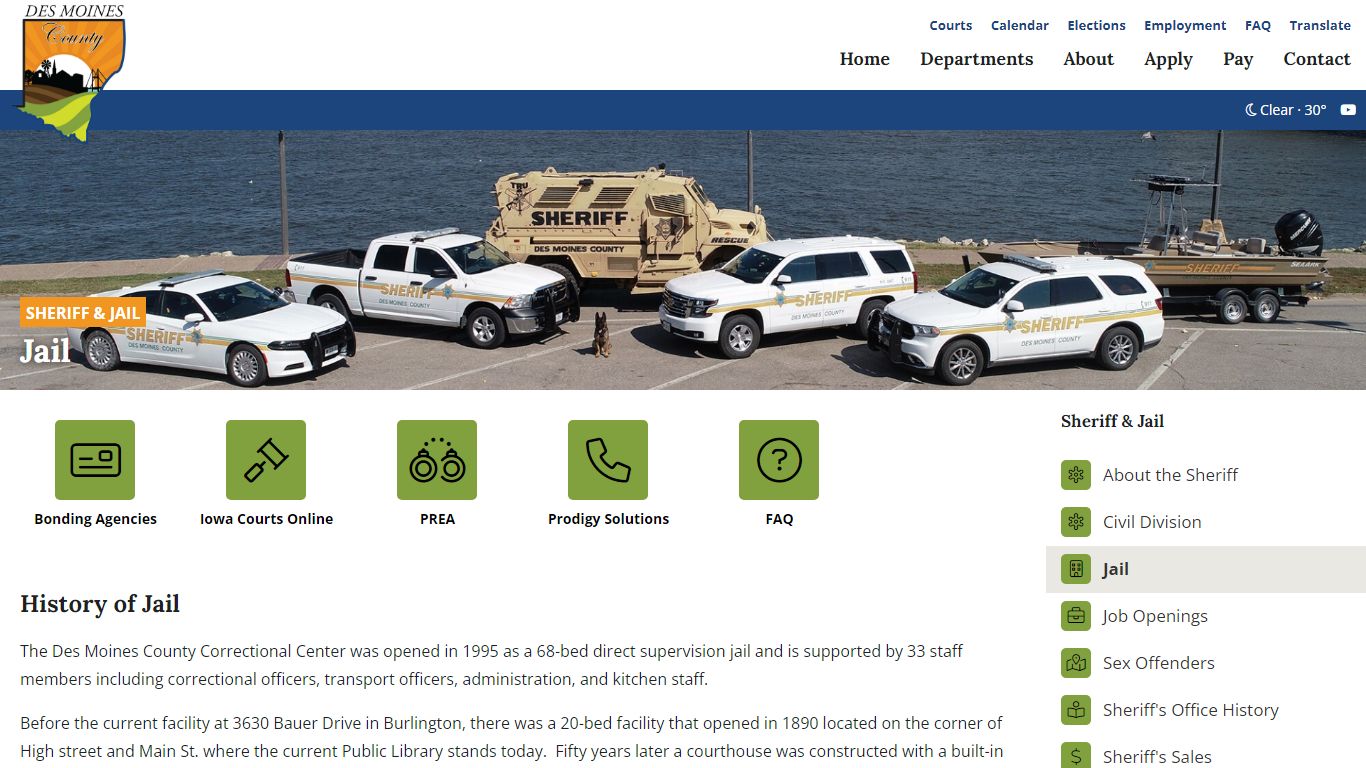Image resolution: width=1366 pixels, height=768 pixels.
Task: Go to the Employment link
Action: 1185,26
